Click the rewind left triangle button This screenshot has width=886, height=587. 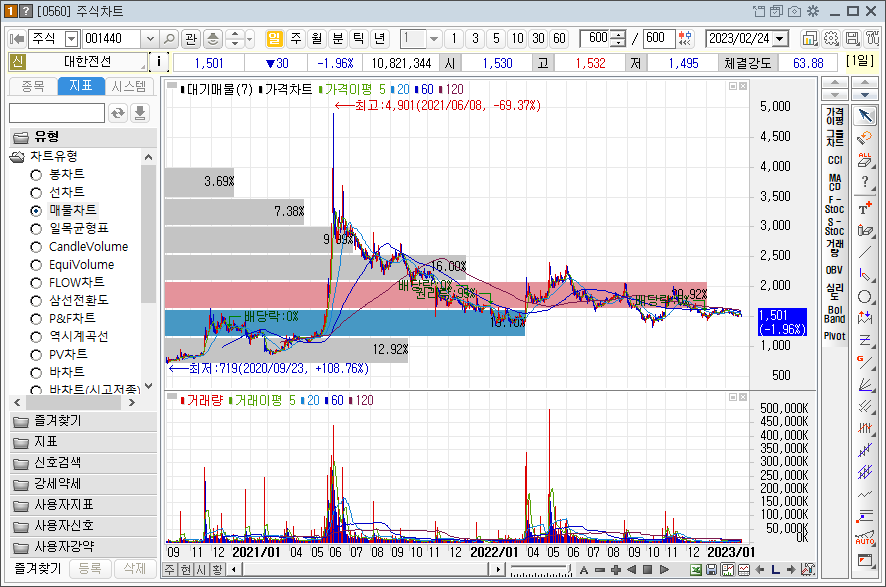(x=632, y=569)
